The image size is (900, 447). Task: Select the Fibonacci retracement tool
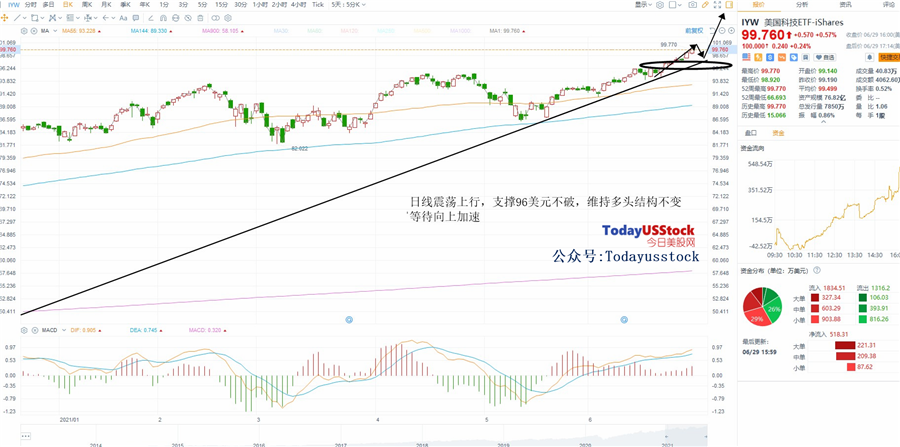coord(70,18)
